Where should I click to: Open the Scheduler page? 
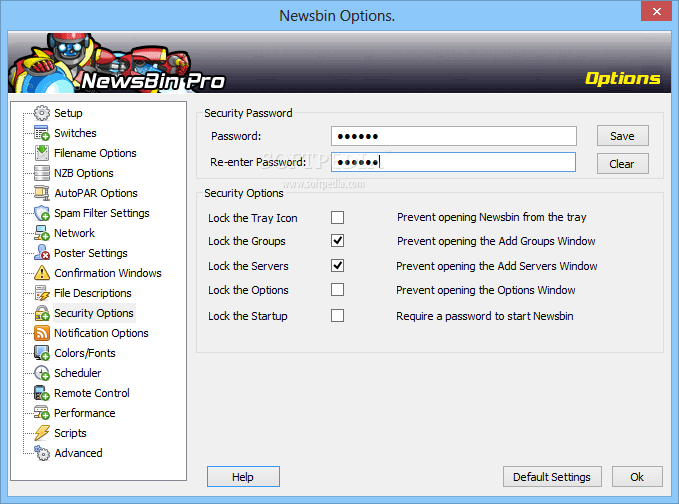77,373
